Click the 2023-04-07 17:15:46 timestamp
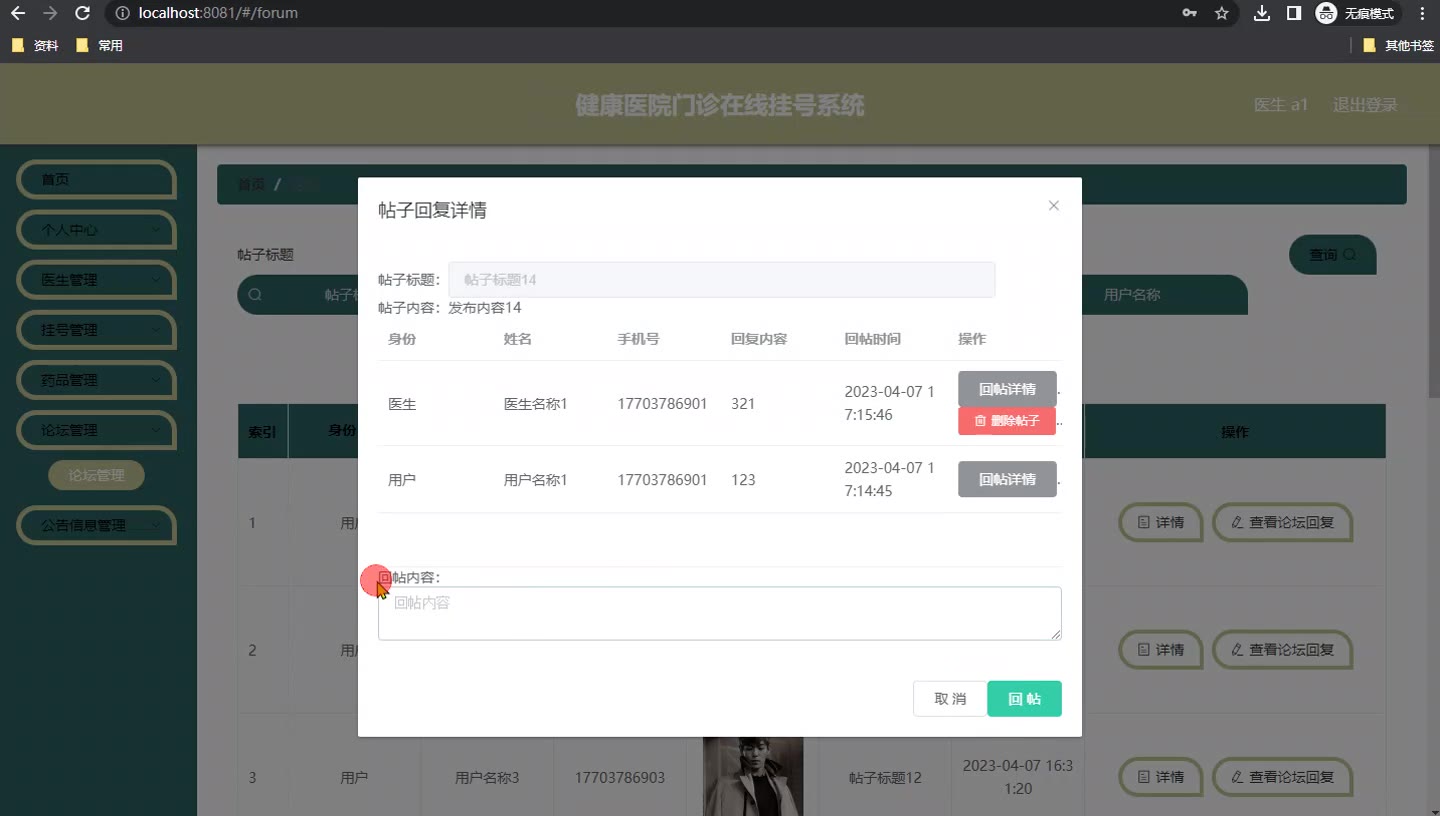Screen dimensions: 1440x816 (x=889, y=403)
